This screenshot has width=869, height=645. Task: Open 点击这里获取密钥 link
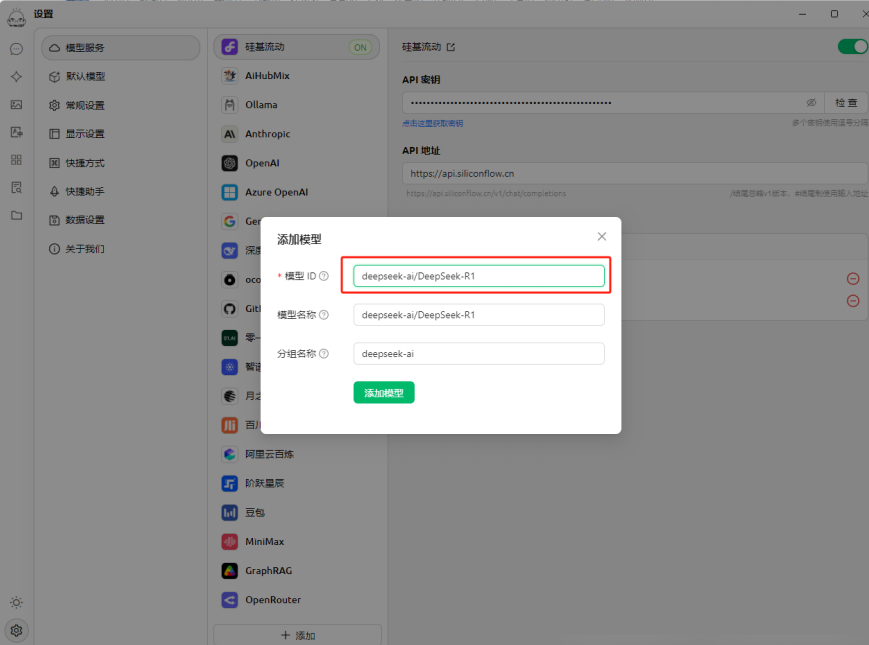[x=432, y=124]
